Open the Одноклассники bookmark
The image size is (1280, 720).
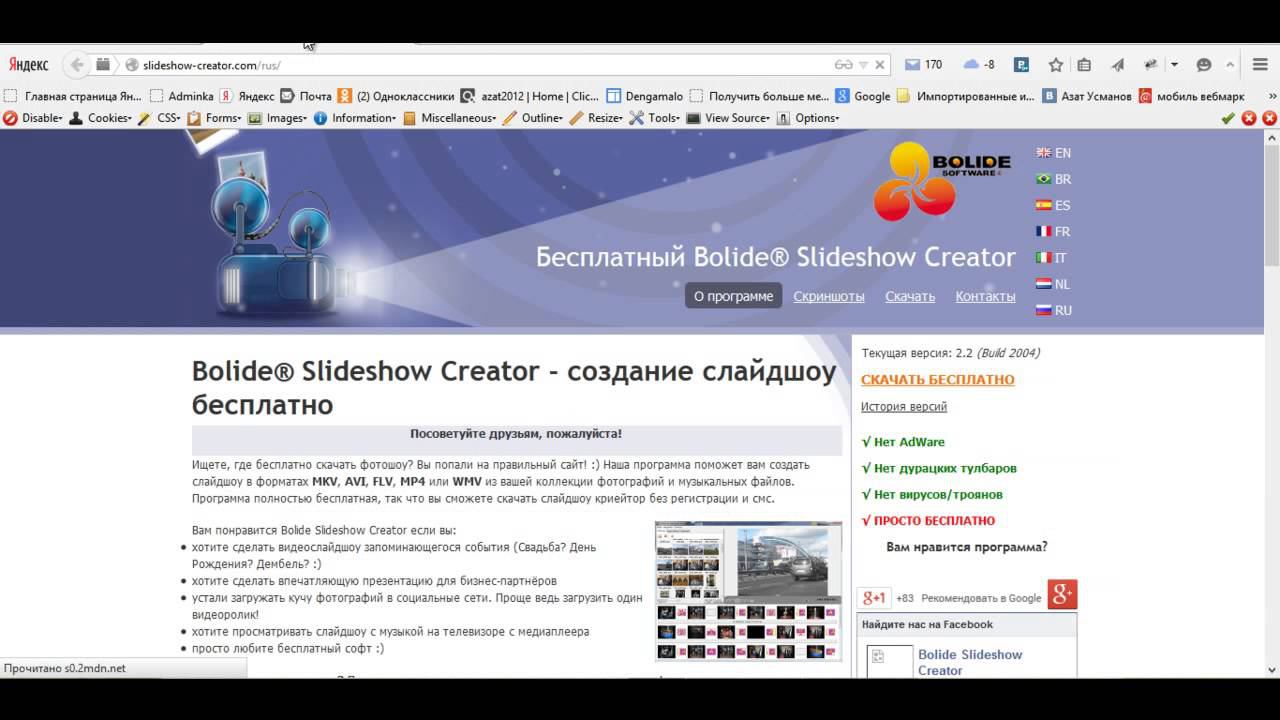coord(396,97)
